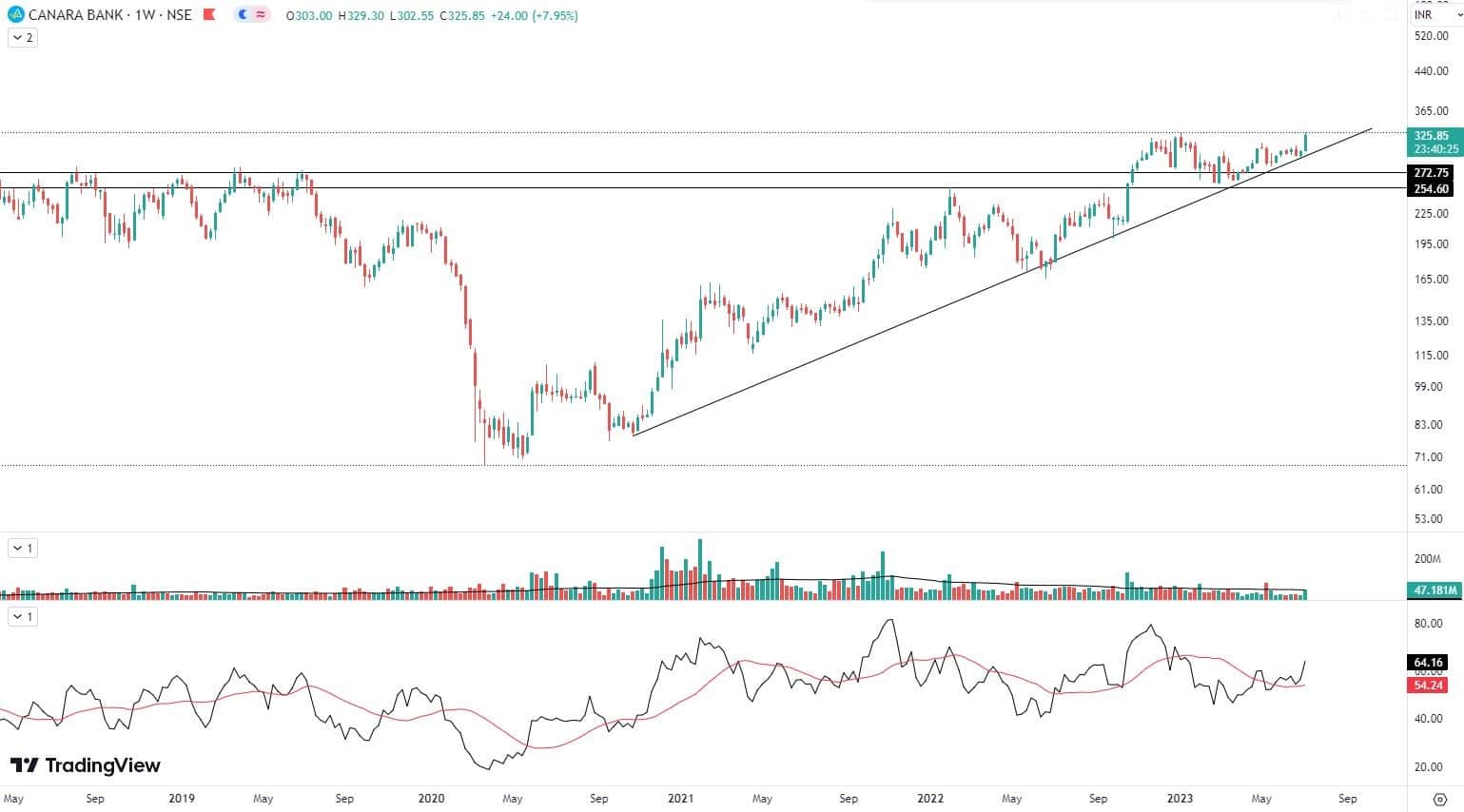1464x812 pixels.
Task: Click the 47.181M volume value label
Action: pos(1435,590)
